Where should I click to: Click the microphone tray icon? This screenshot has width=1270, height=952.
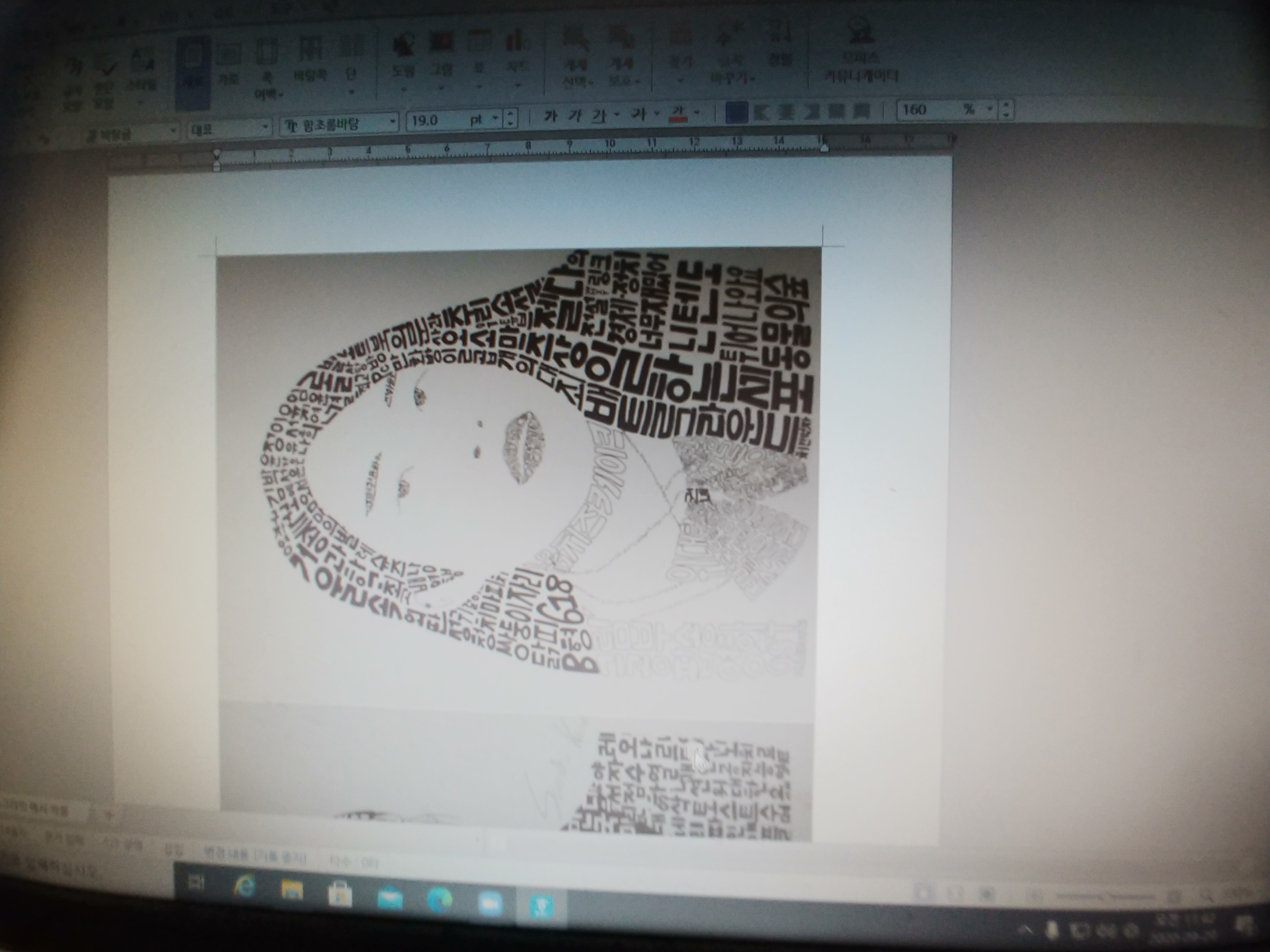coord(1052,929)
